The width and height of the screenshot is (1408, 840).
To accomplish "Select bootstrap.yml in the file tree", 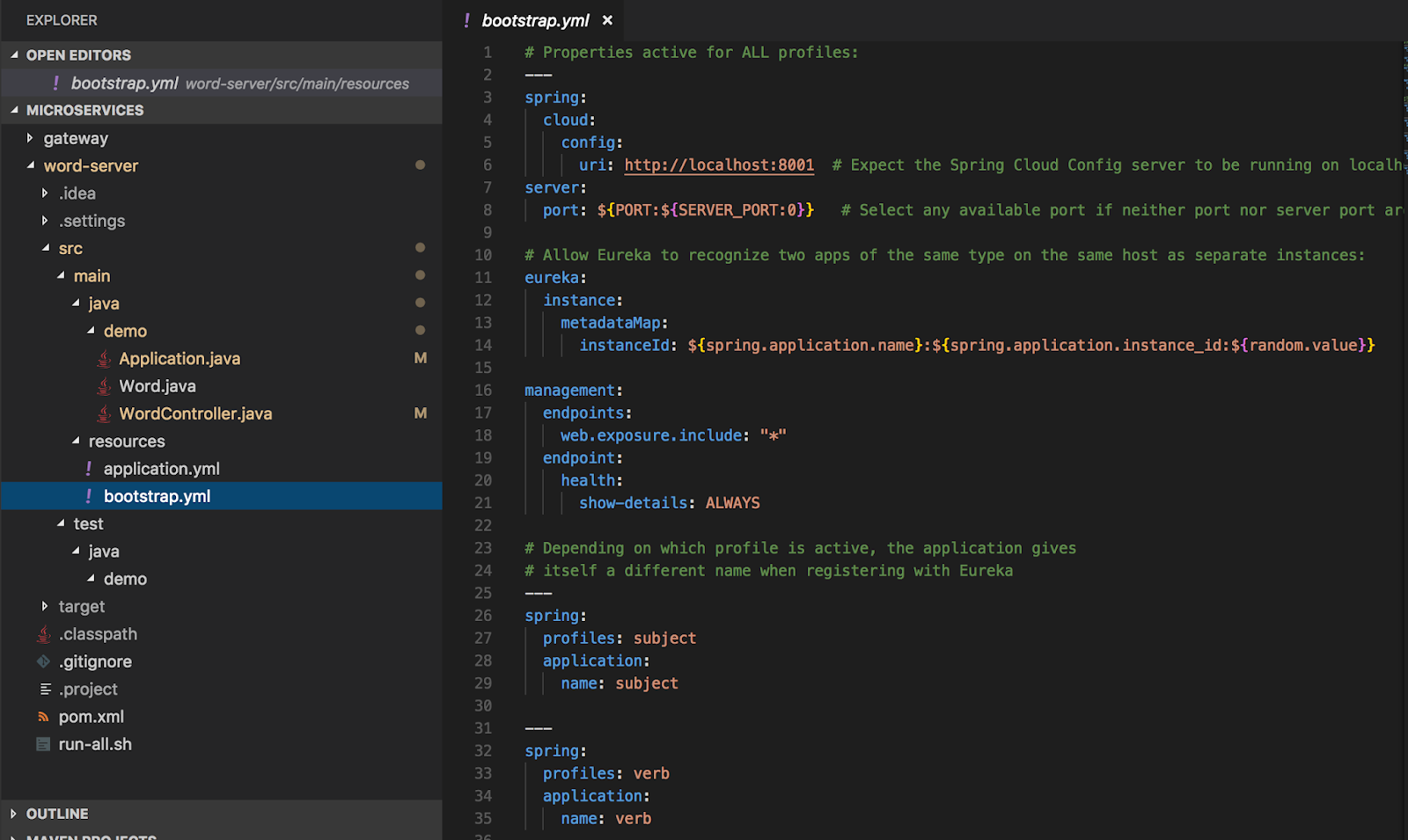I will pos(157,496).
